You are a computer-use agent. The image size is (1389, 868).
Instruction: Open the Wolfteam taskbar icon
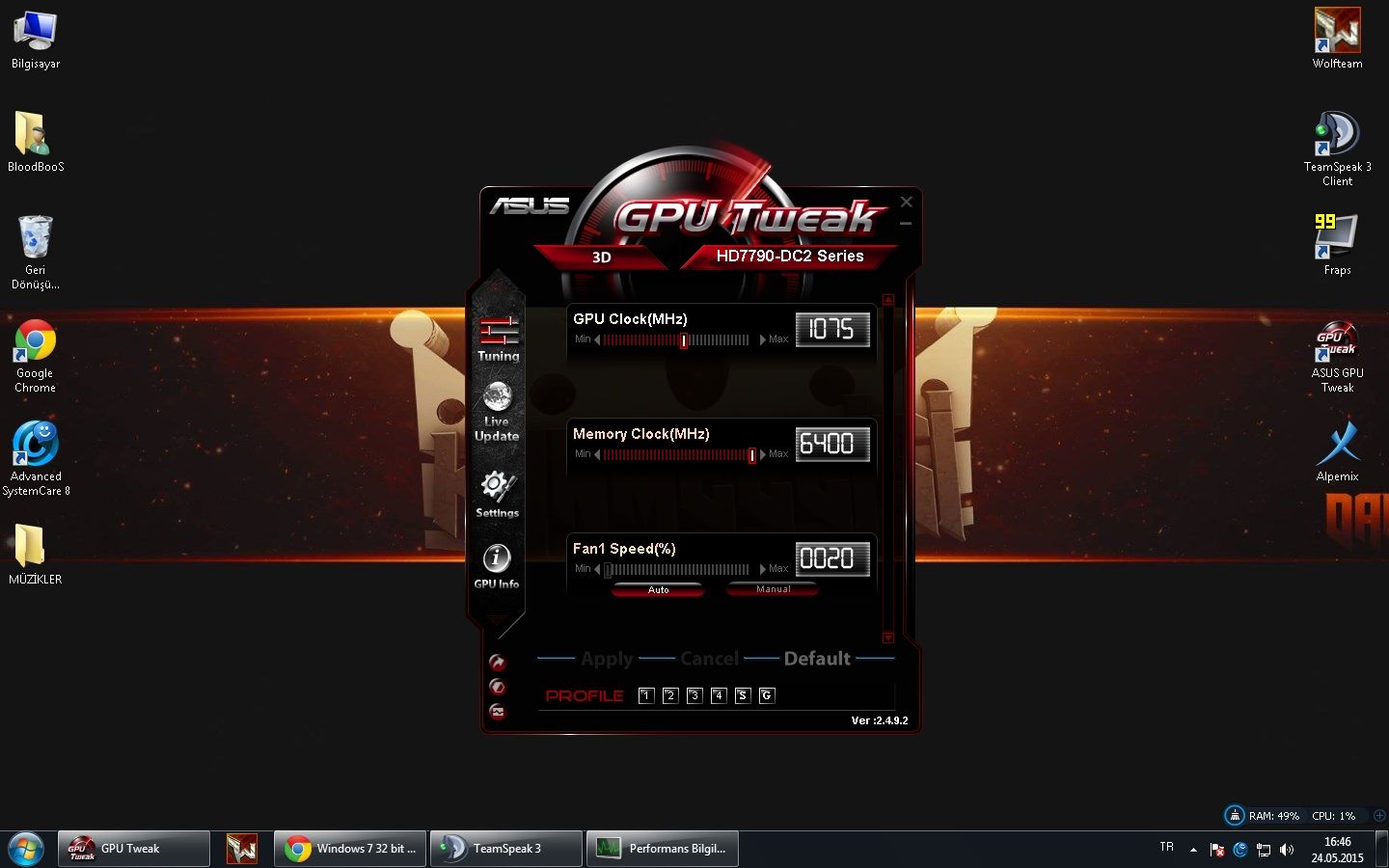[x=242, y=849]
